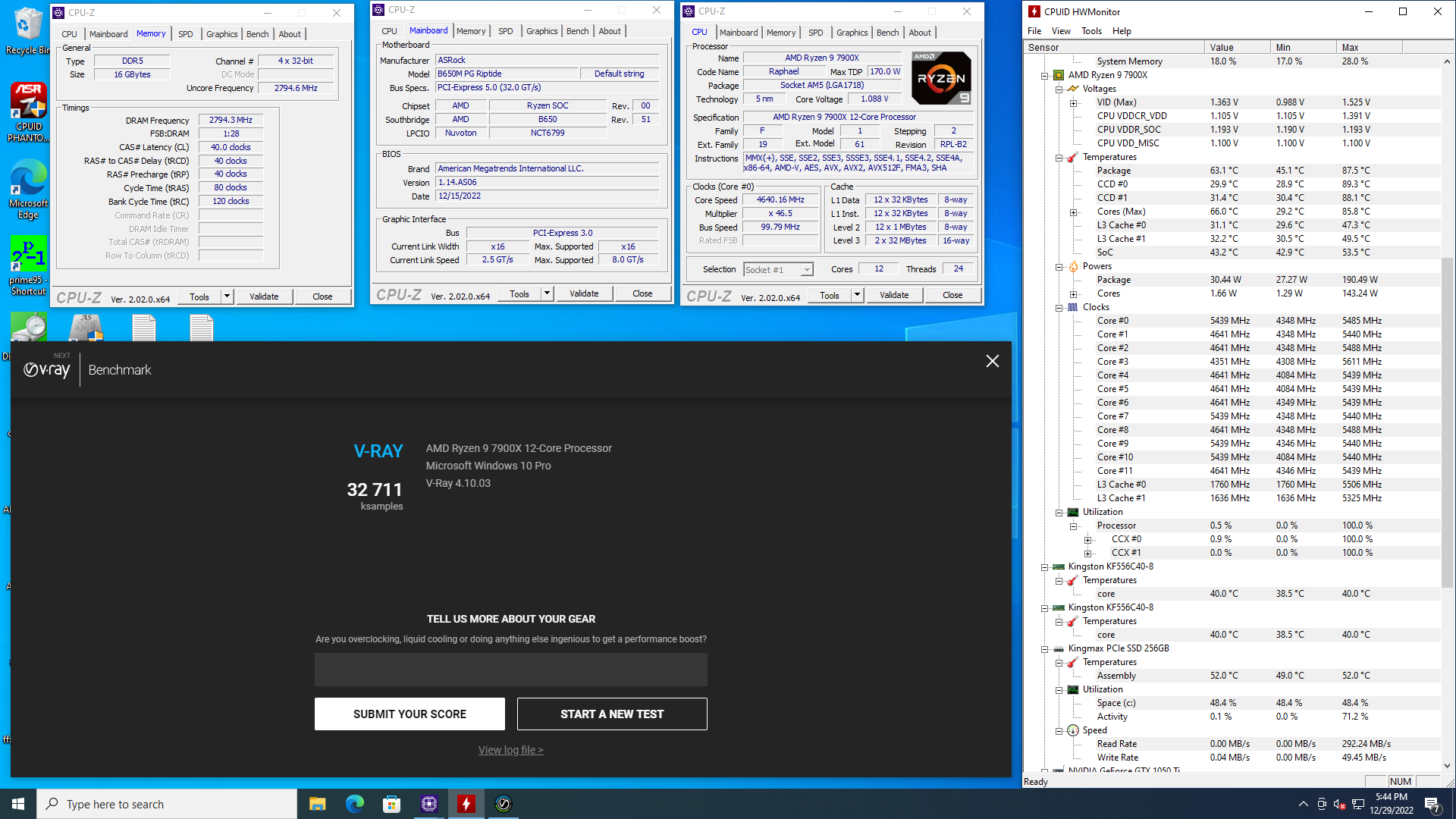Open the View menu in HWMonitor
1456x819 pixels.
tap(1060, 31)
